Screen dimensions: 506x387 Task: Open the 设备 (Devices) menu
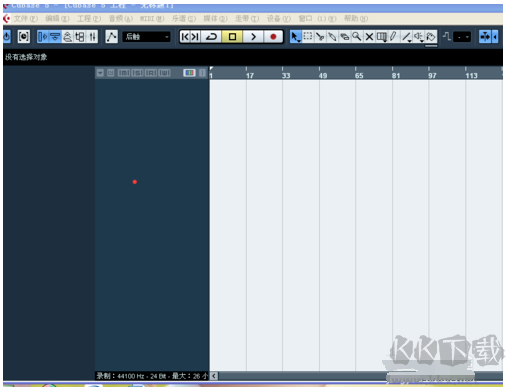(279, 19)
